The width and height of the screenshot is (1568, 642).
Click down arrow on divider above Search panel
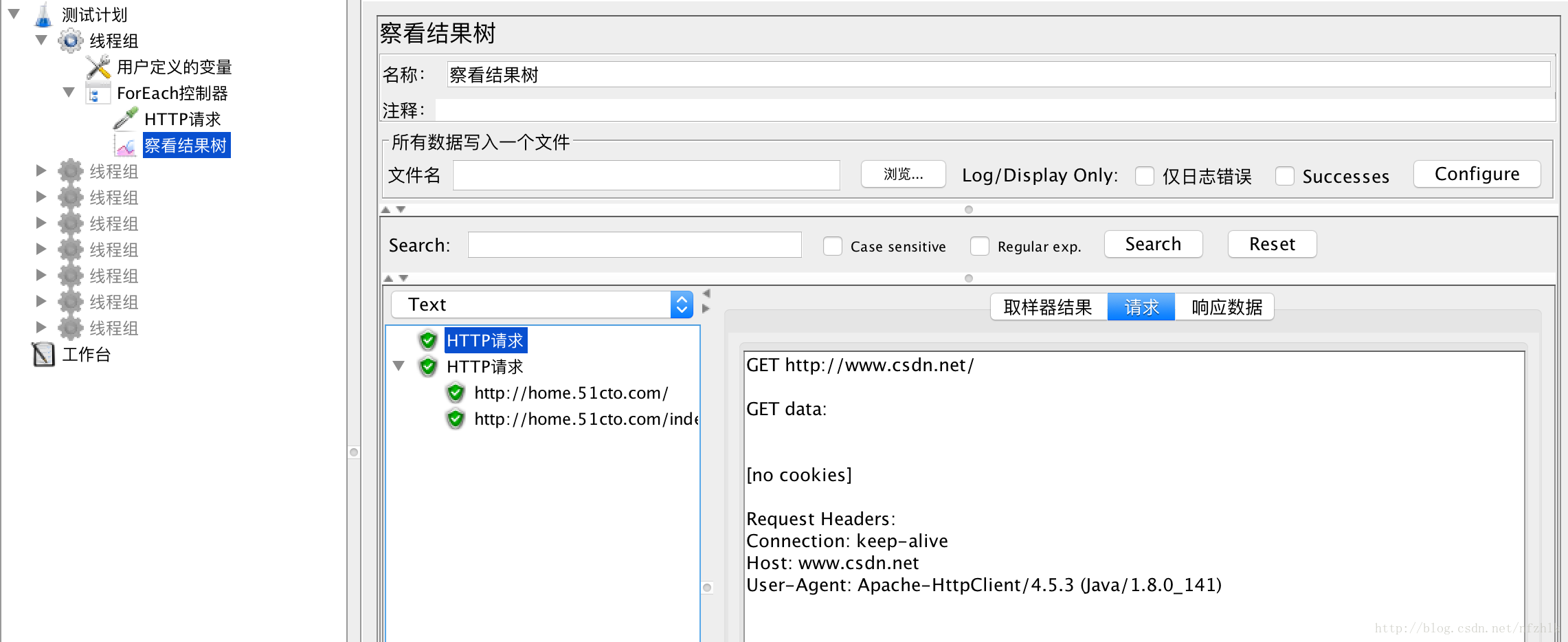(401, 210)
